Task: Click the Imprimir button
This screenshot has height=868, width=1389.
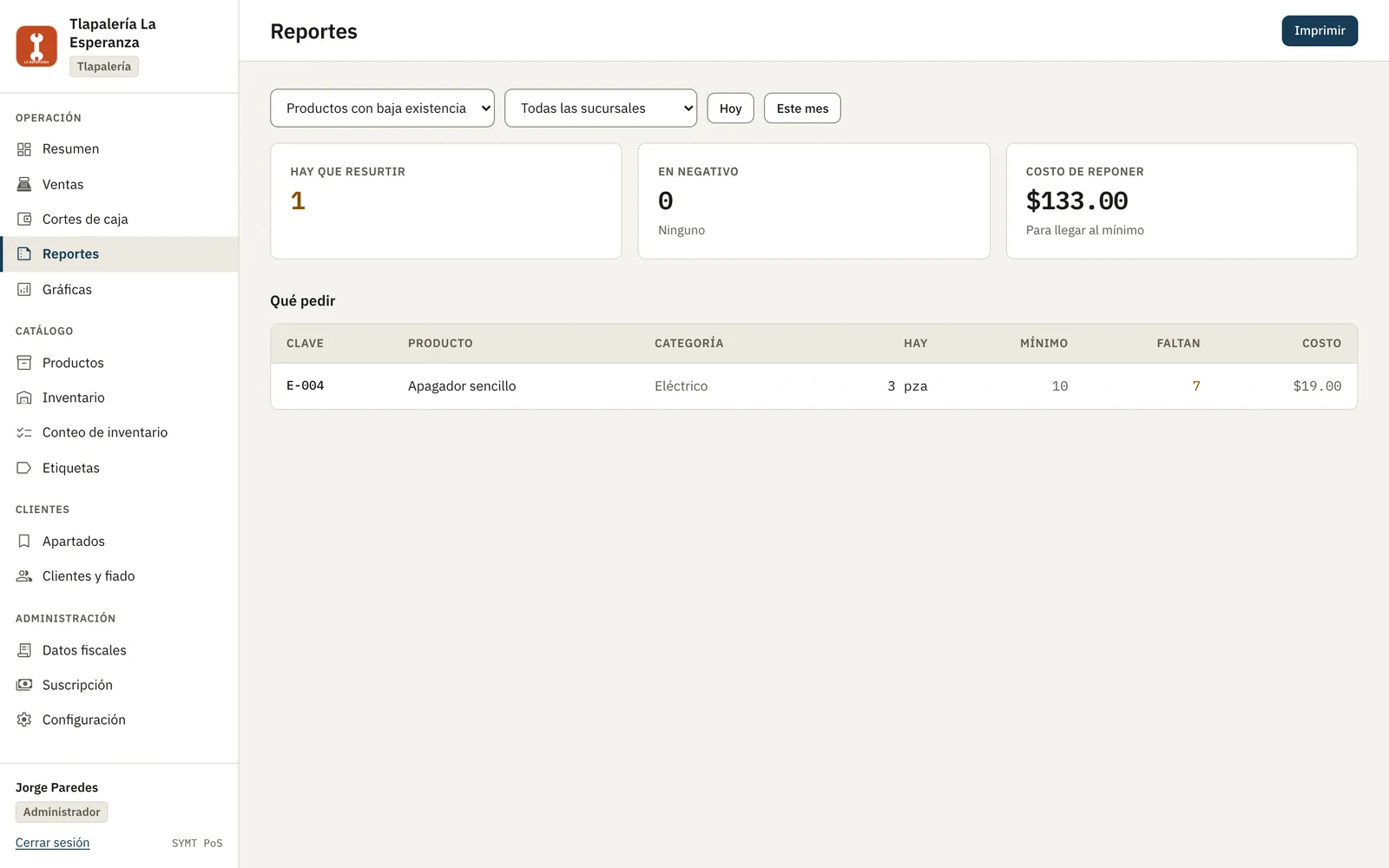Action: 1320,30
